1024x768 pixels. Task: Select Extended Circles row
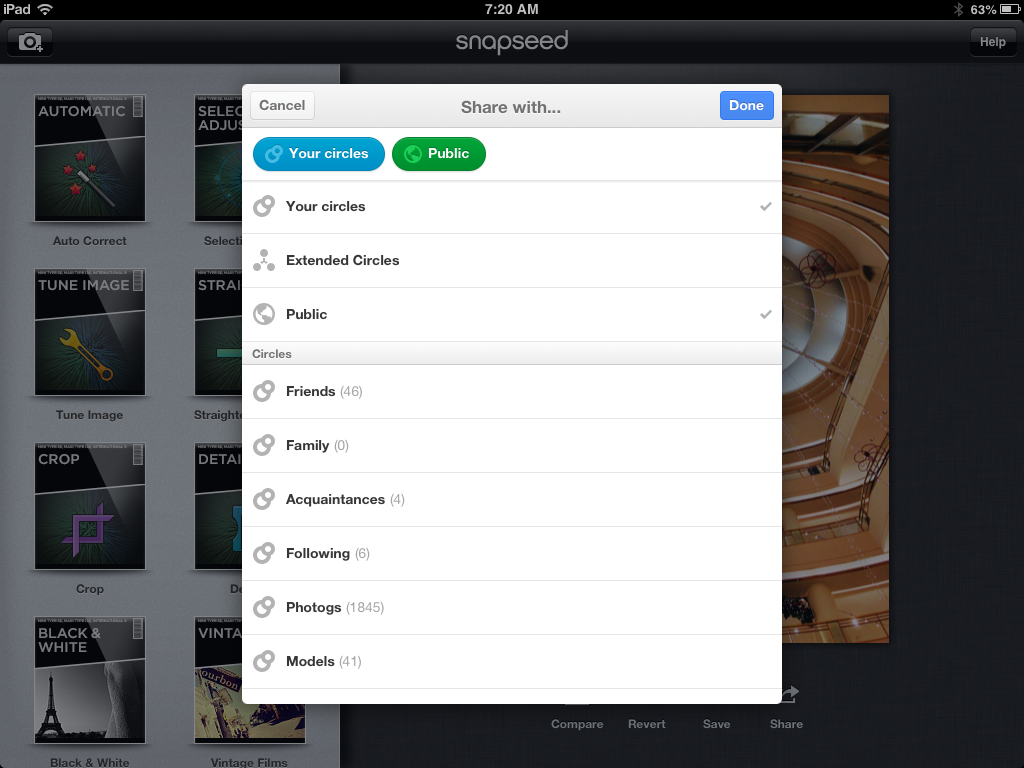point(511,260)
